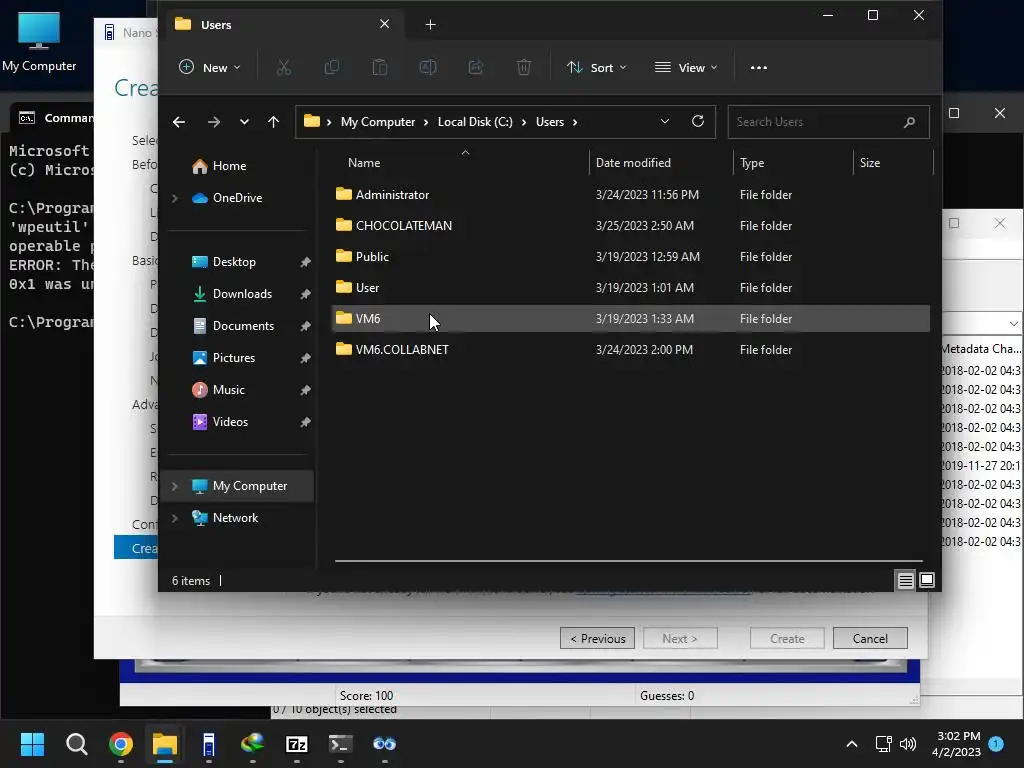
Task: Click the volume speaker tray icon
Action: [x=908, y=744]
